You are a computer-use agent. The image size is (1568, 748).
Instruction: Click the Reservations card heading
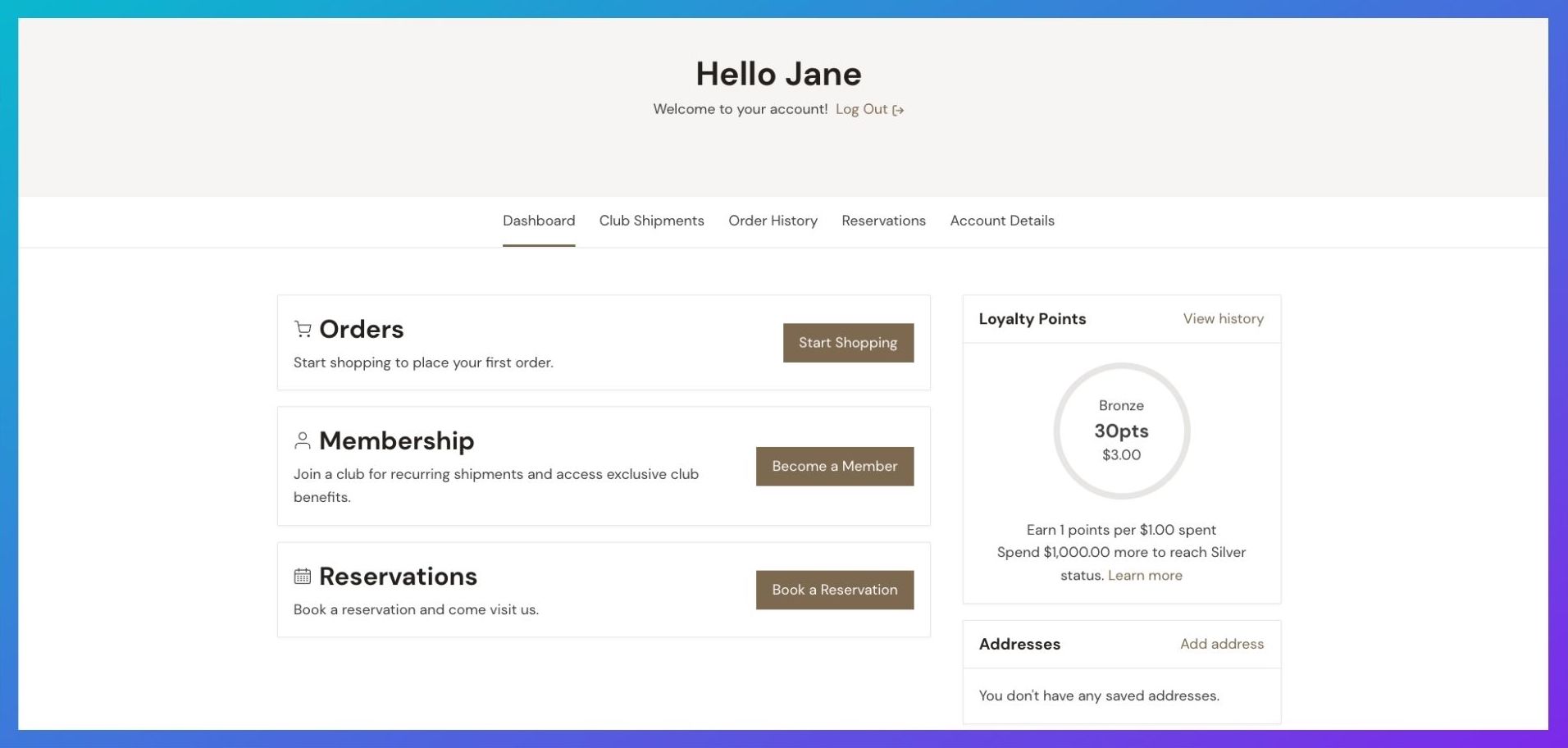click(x=398, y=577)
